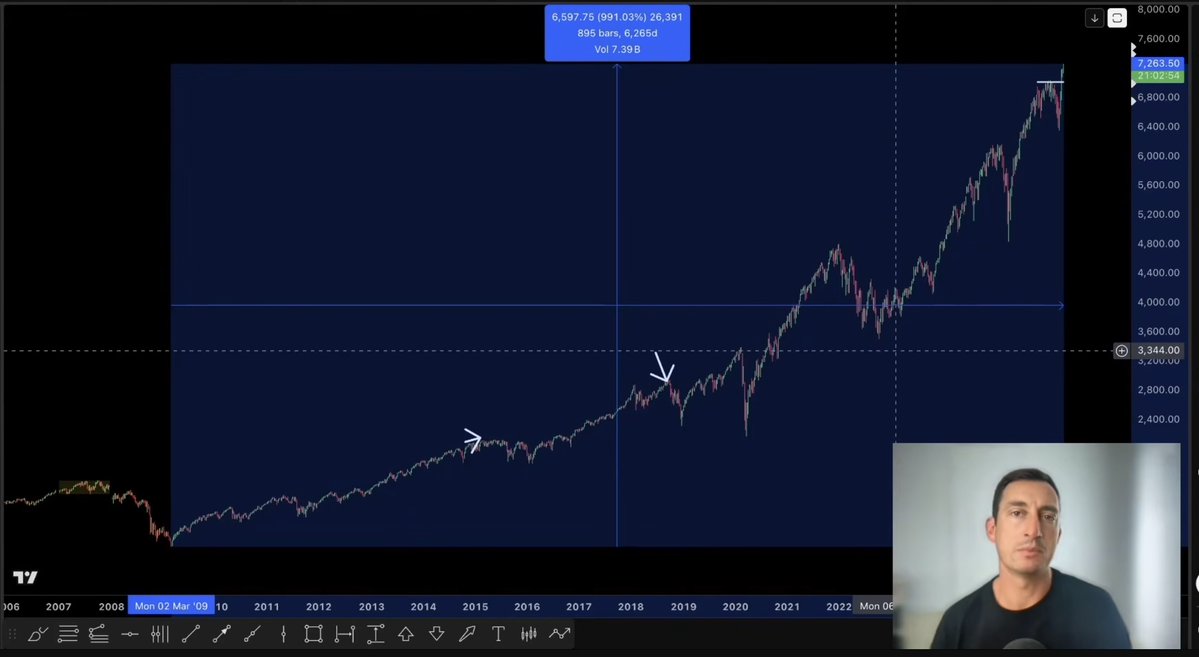1199x657 pixels.
Task: Grab the drawing toolbar drag handle
Action: tap(12, 634)
